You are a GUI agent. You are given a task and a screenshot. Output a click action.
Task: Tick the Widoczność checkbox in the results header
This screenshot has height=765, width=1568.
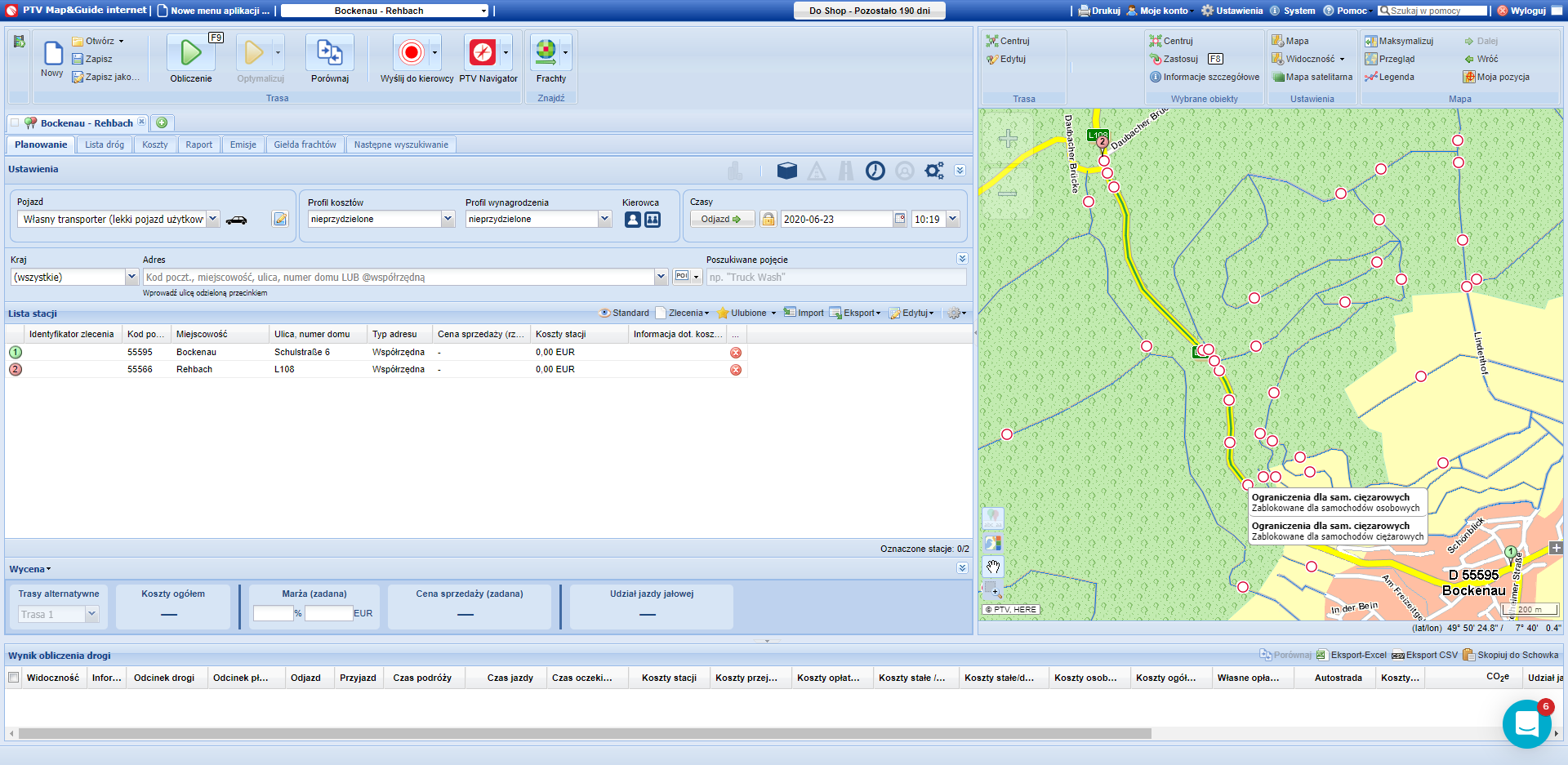tap(14, 678)
